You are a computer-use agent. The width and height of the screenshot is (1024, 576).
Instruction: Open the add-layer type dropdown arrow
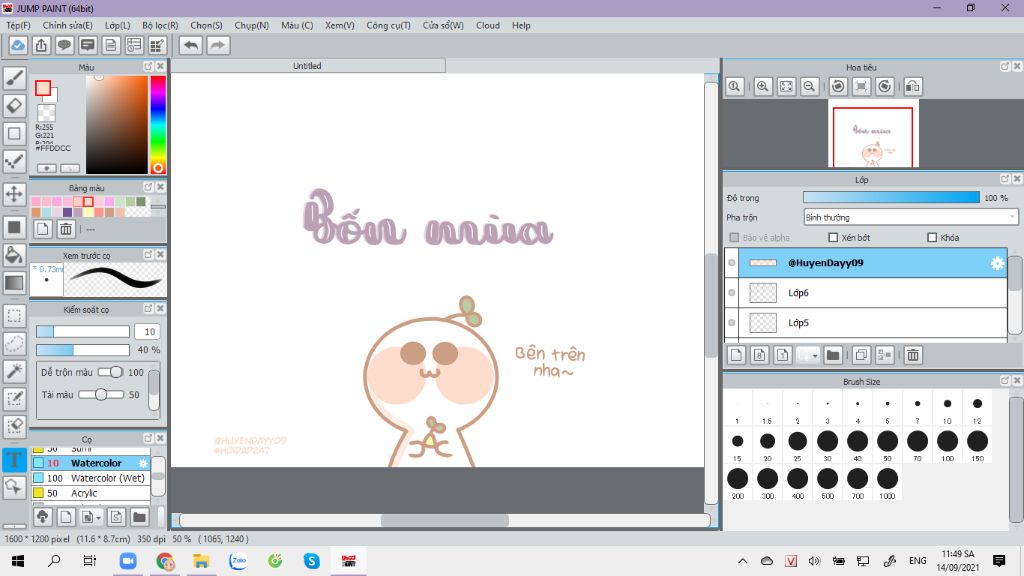pyautogui.click(x=815, y=356)
